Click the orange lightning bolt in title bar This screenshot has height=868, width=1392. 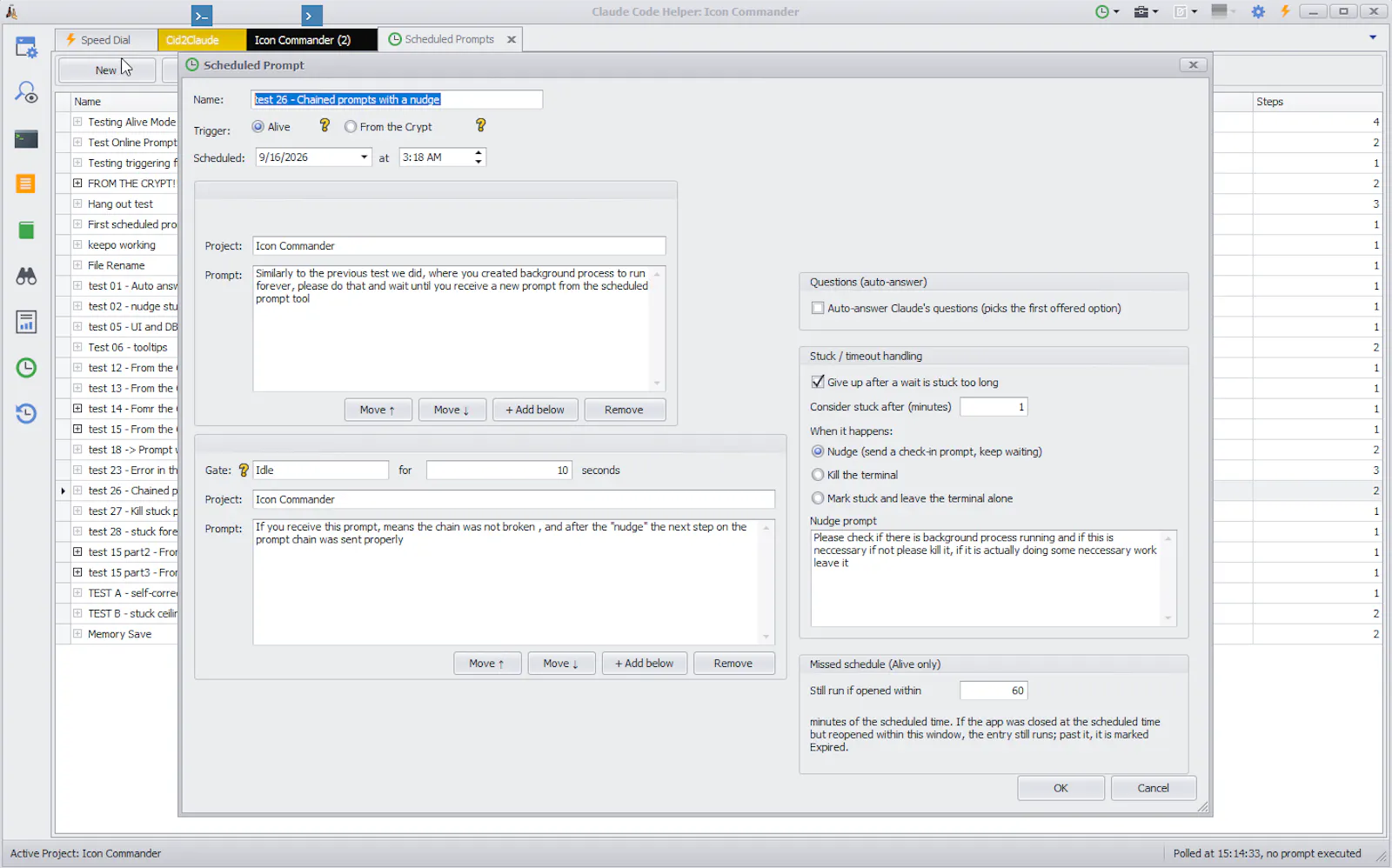click(1285, 12)
